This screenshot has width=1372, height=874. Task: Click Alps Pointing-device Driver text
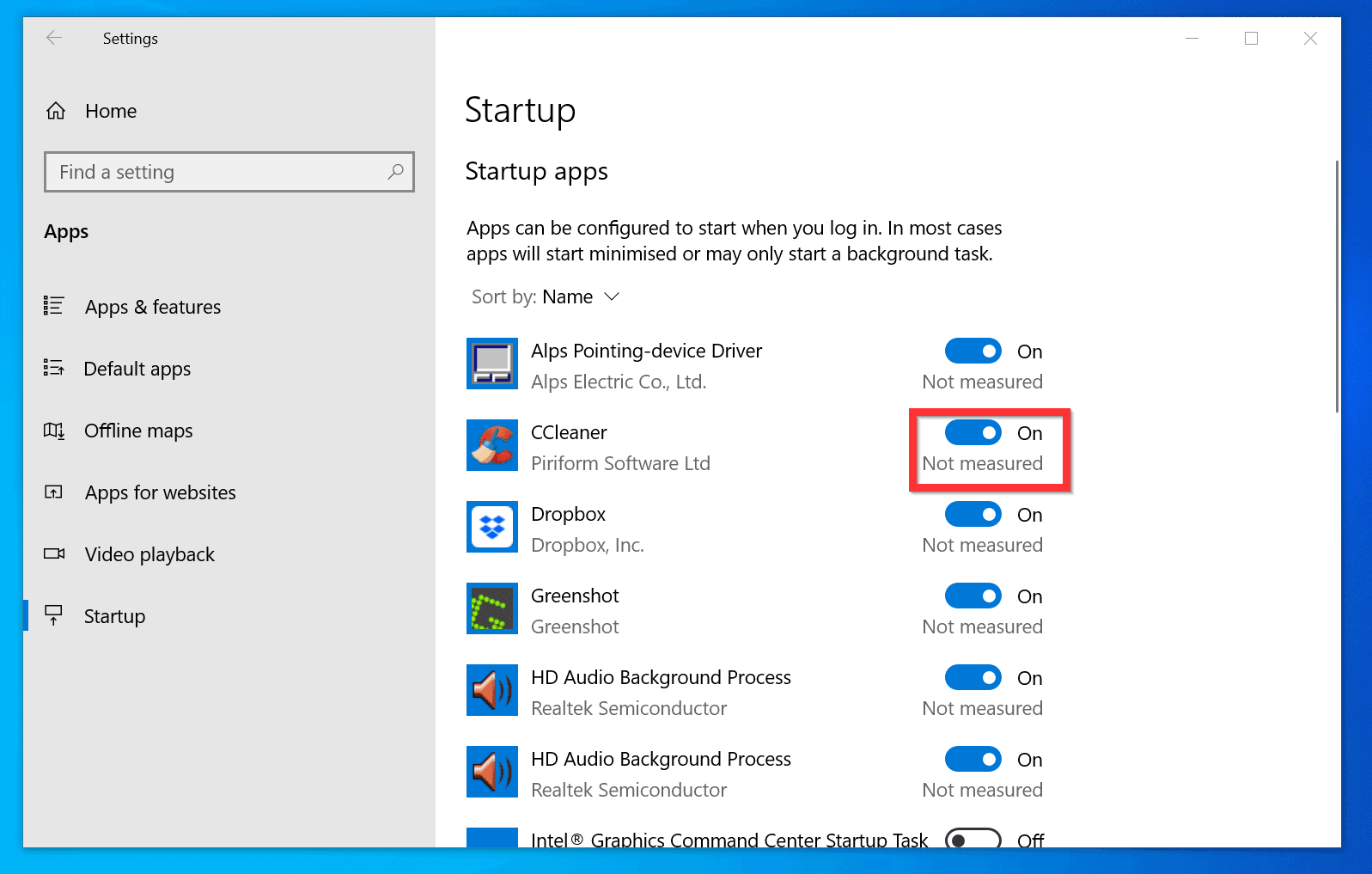point(646,351)
